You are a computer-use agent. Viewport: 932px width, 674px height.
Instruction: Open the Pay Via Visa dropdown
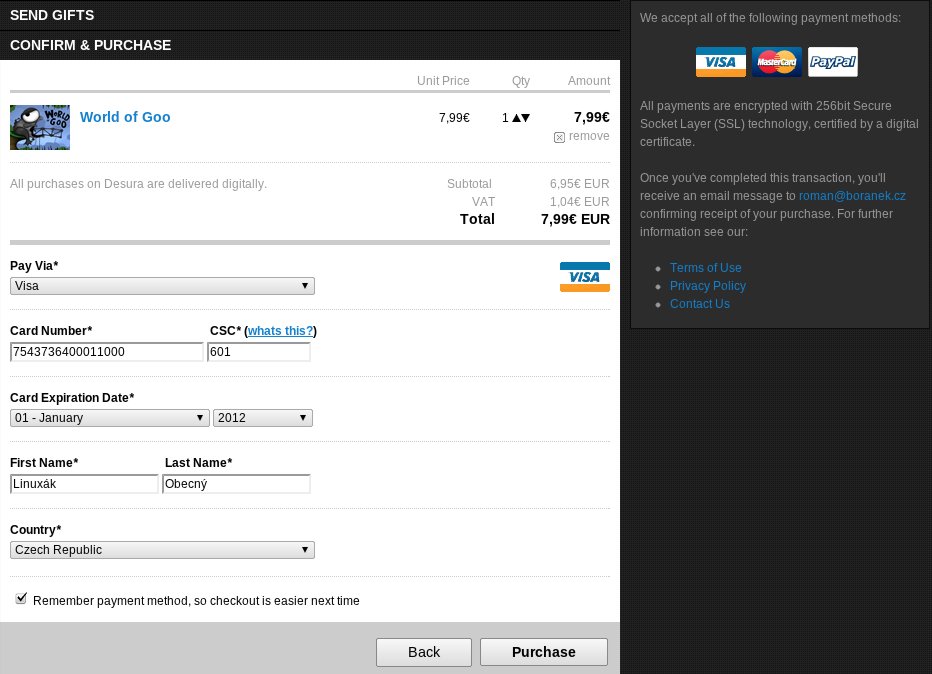point(162,286)
